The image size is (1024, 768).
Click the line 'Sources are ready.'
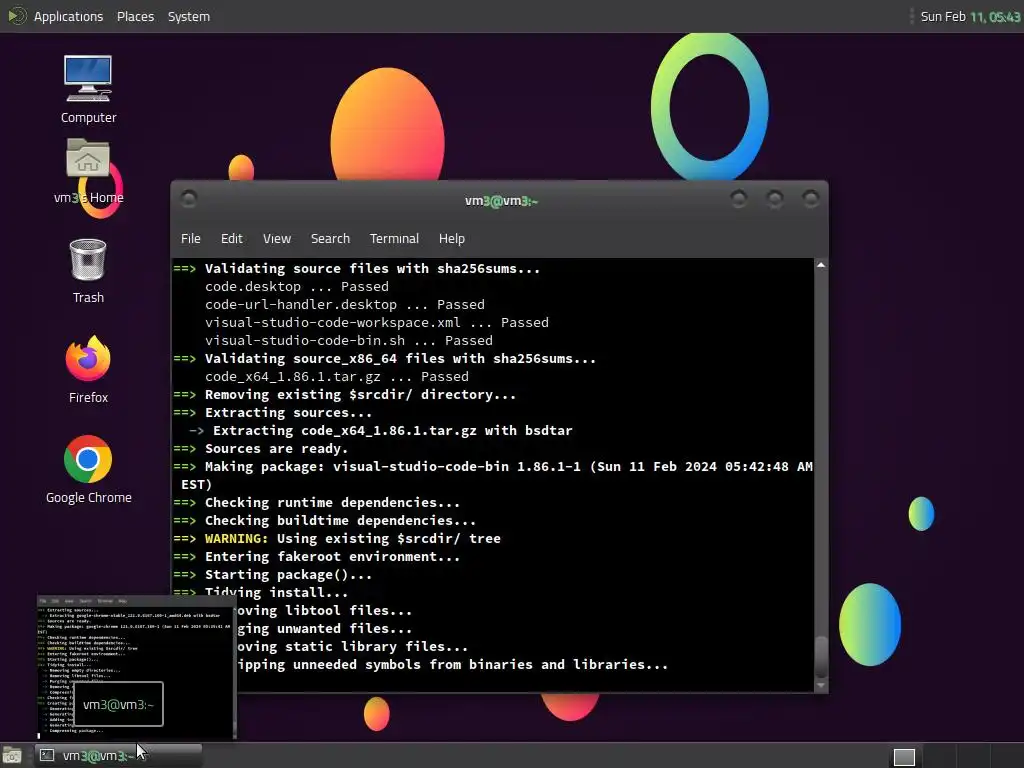click(x=276, y=449)
